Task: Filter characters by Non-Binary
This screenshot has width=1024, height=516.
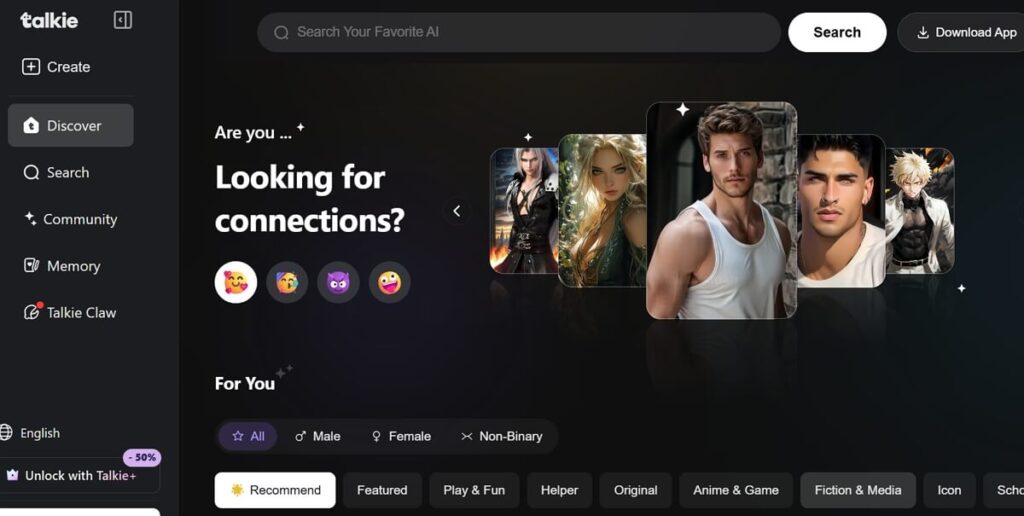Action: point(502,436)
